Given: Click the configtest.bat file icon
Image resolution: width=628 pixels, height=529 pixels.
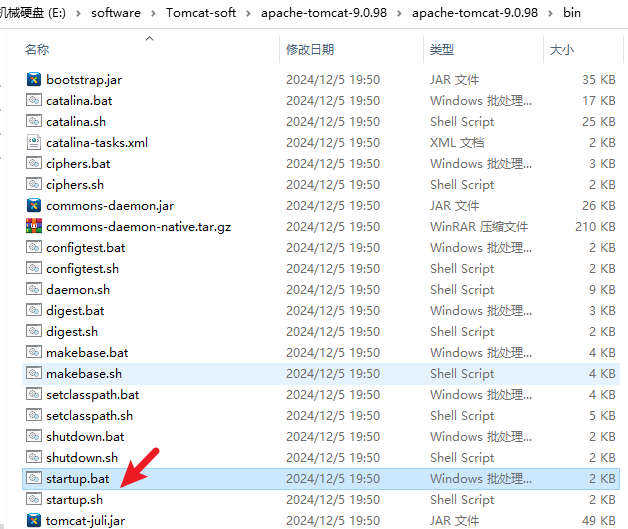Looking at the screenshot, I should (34, 247).
